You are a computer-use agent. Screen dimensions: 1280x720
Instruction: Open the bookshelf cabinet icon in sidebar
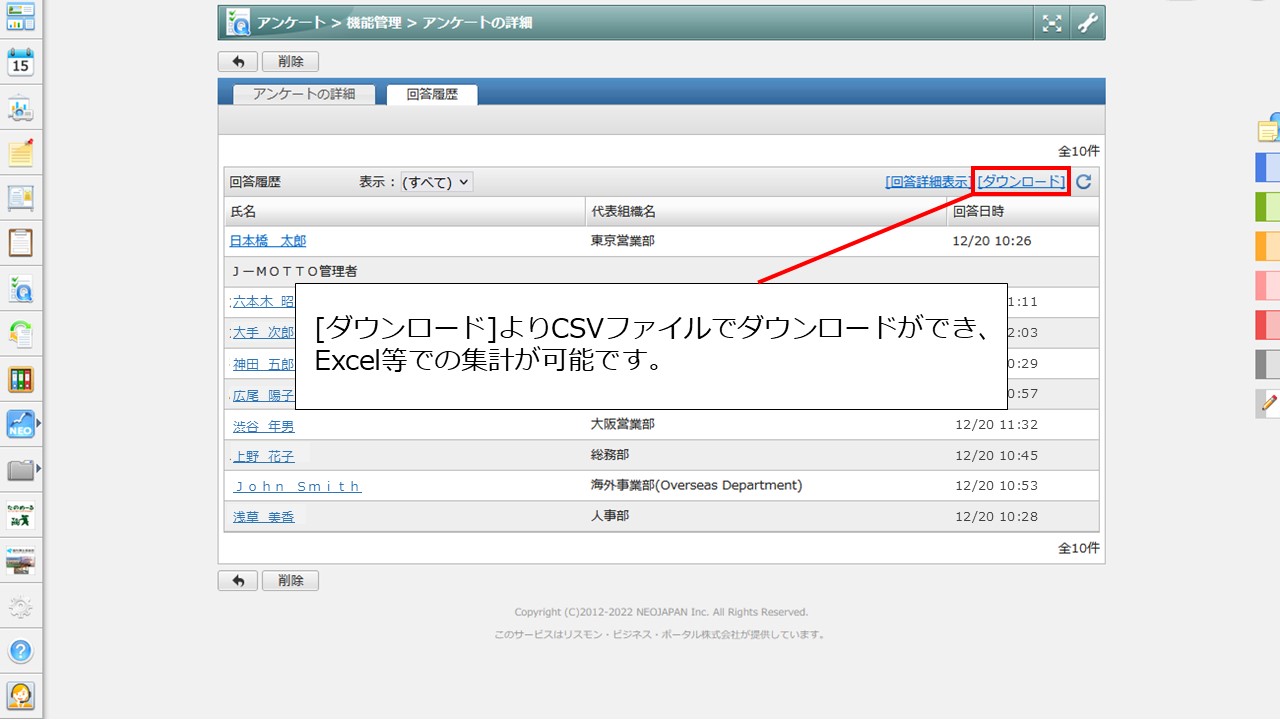click(20, 379)
